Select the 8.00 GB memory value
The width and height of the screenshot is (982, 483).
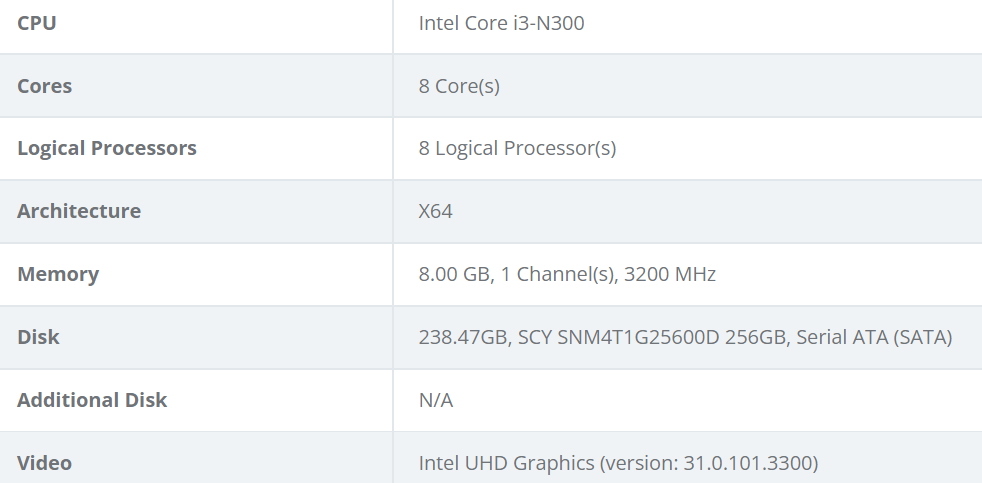454,274
